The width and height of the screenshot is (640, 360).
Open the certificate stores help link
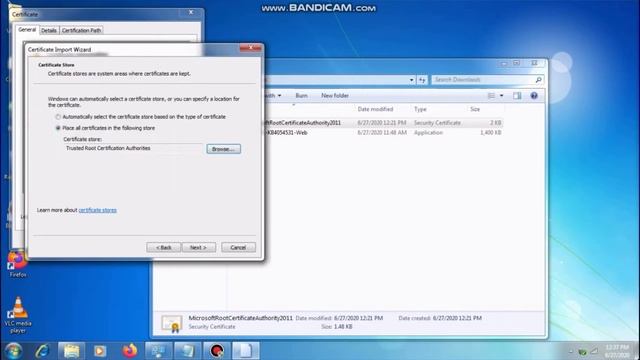(98, 210)
